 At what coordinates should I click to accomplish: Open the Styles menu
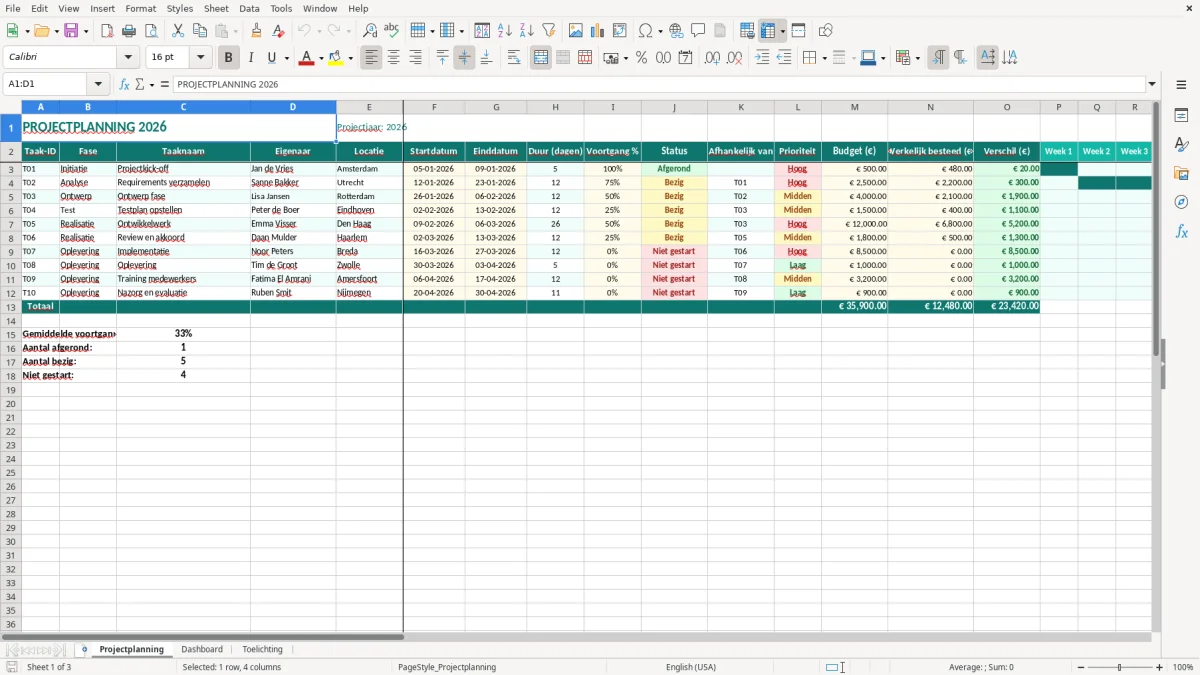(180, 8)
